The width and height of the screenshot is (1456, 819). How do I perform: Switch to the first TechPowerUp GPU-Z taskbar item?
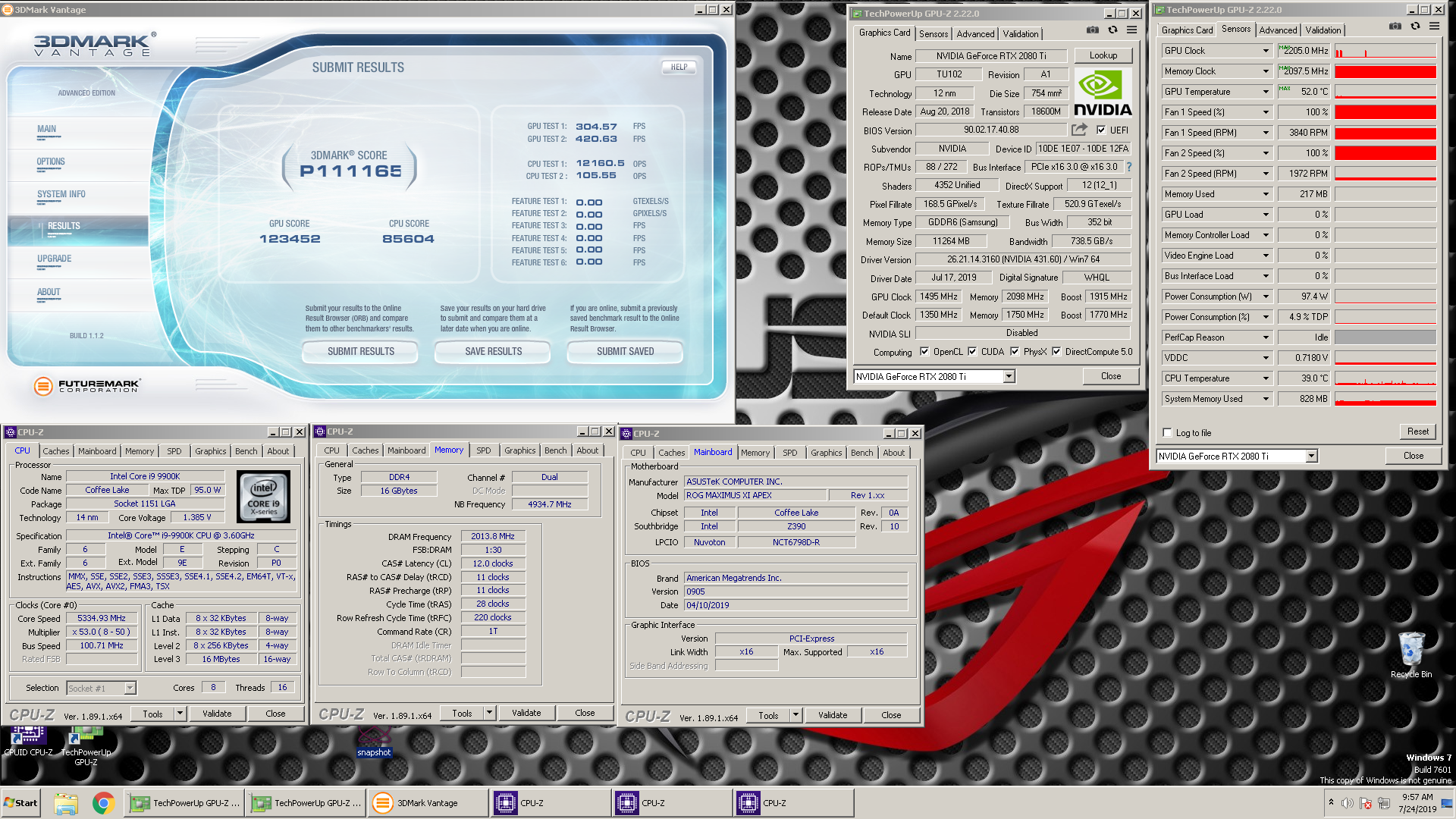click(184, 803)
